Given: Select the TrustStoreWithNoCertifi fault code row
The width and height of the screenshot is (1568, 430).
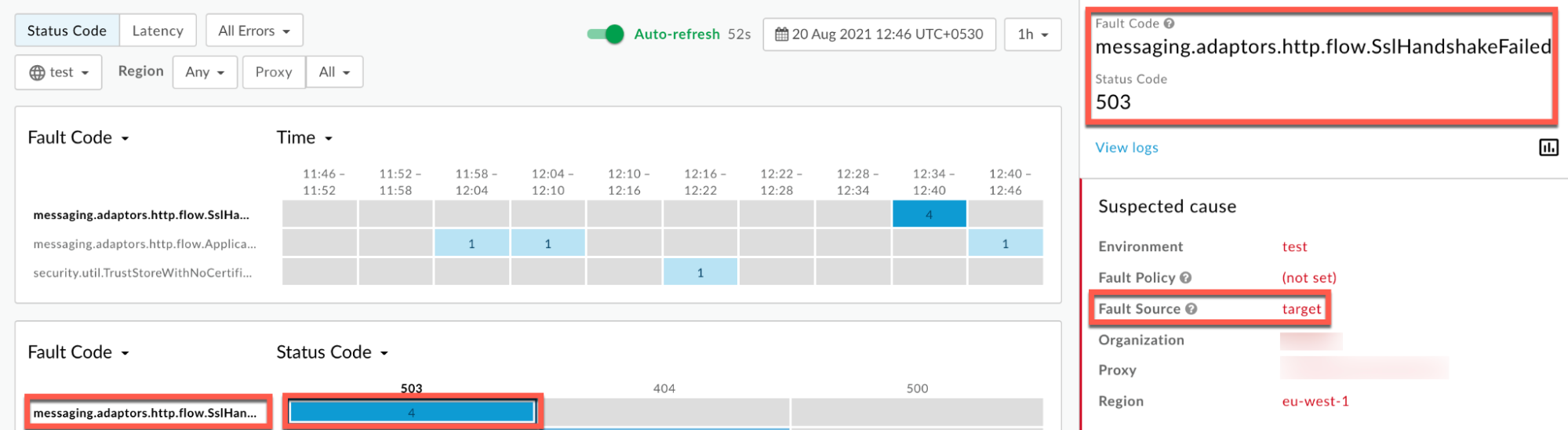Looking at the screenshot, I should 143,273.
